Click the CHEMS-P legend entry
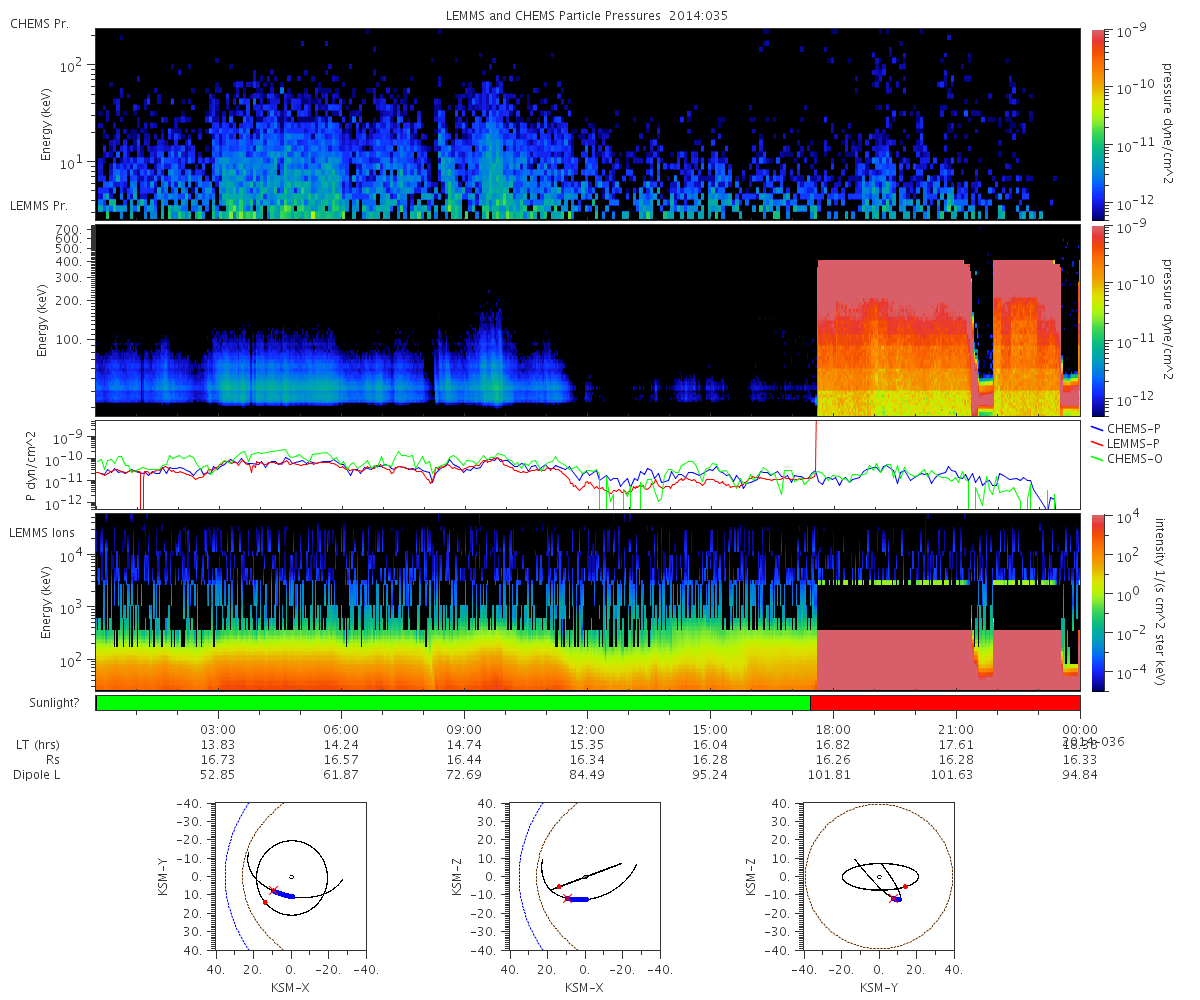 click(1126, 428)
